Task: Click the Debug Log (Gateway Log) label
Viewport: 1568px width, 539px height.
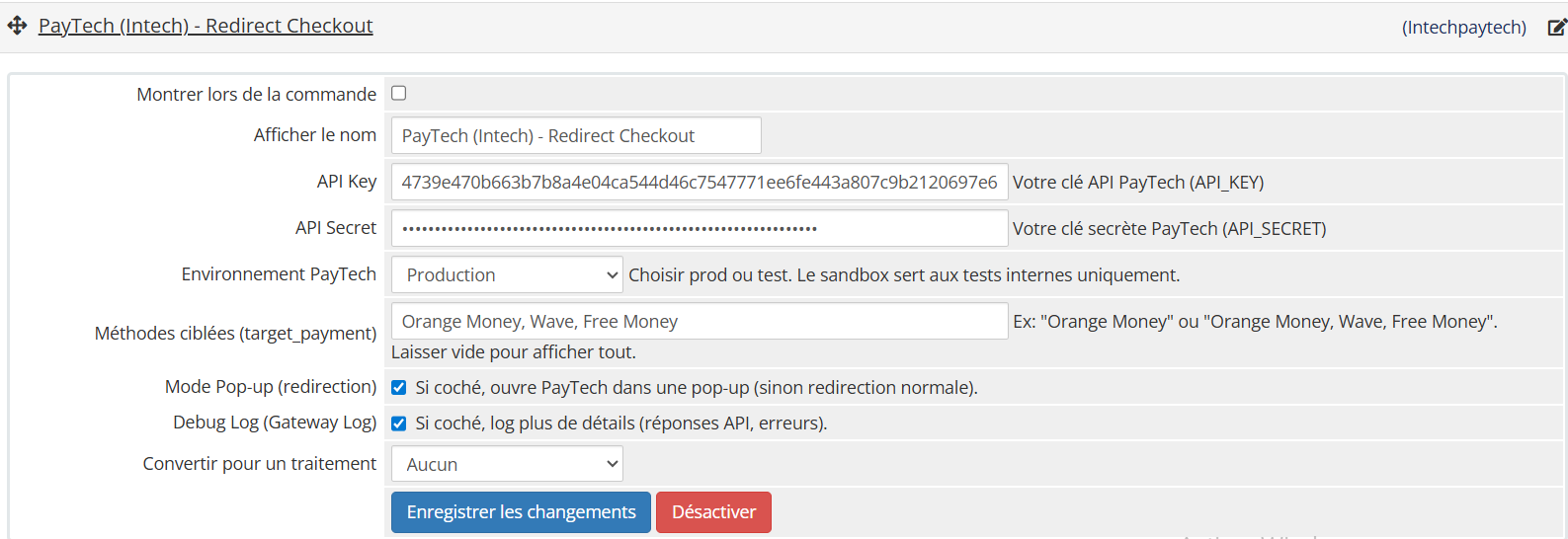Action: [x=275, y=423]
